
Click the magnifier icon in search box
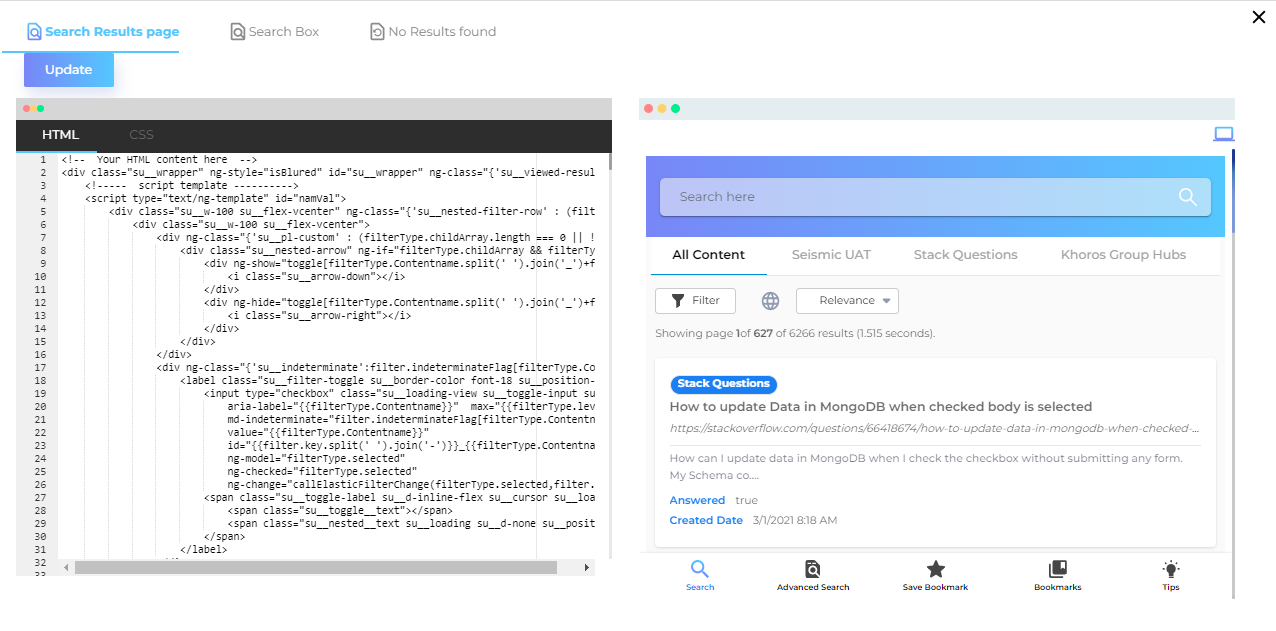[1187, 197]
